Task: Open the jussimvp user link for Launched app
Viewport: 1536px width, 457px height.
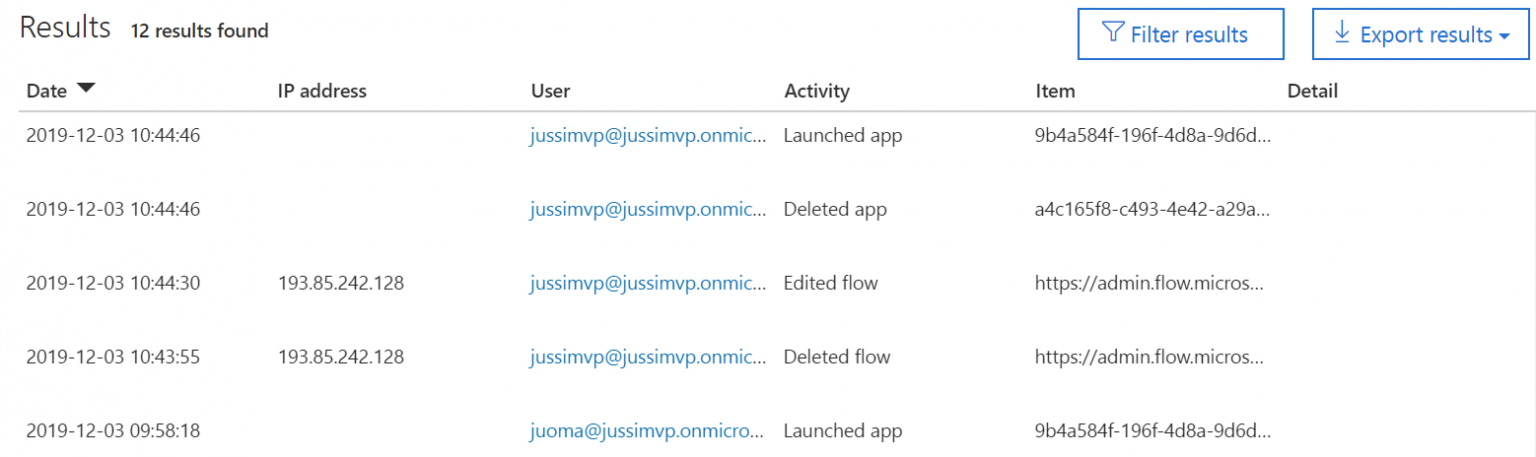Action: [650, 135]
